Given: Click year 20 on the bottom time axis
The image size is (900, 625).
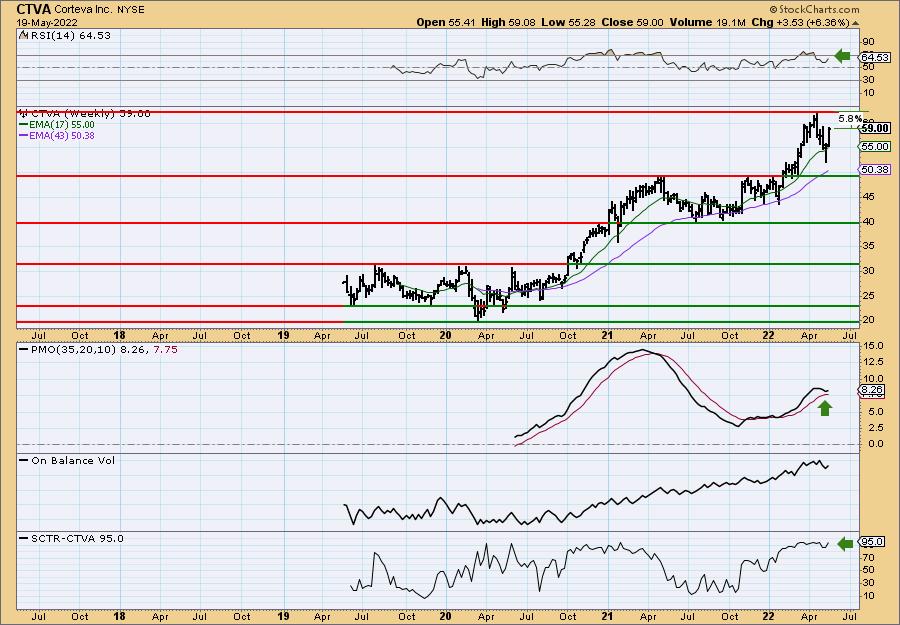Looking at the screenshot, I should click(445, 616).
